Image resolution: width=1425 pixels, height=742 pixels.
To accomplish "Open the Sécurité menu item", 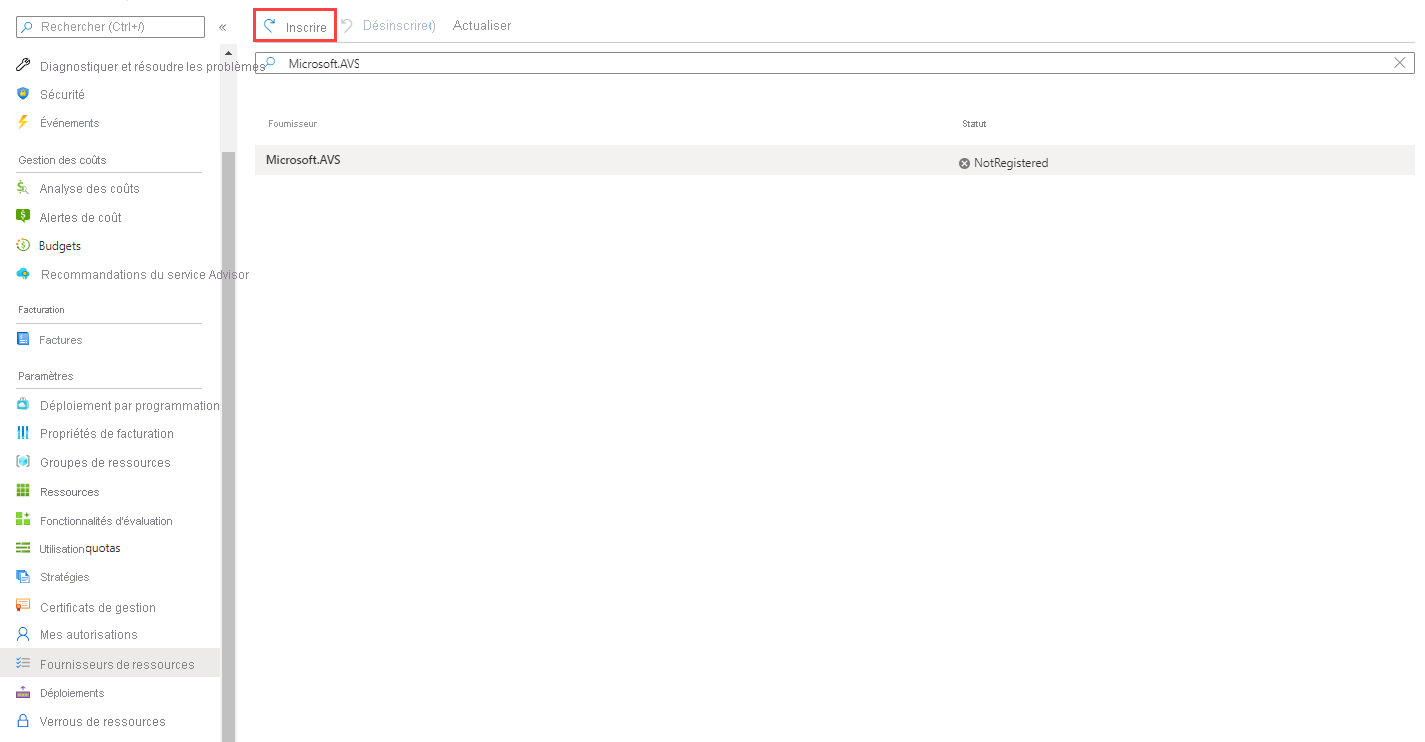I will coord(62,95).
